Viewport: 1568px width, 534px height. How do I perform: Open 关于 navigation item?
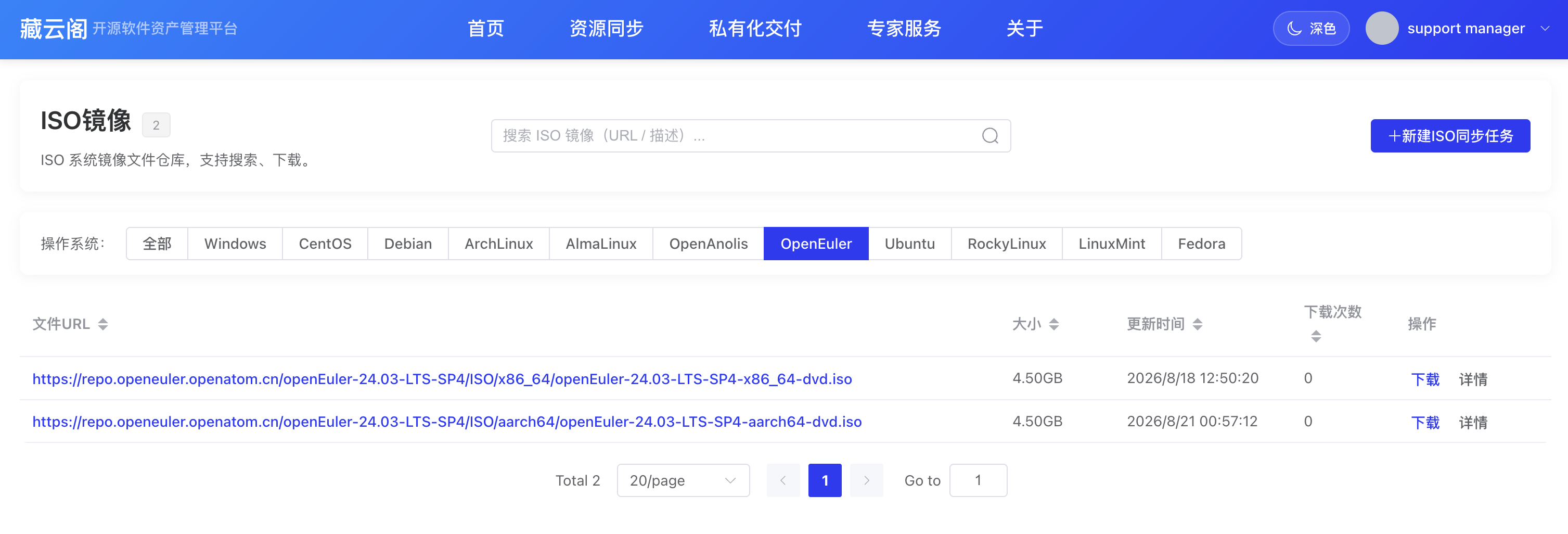click(x=1024, y=29)
